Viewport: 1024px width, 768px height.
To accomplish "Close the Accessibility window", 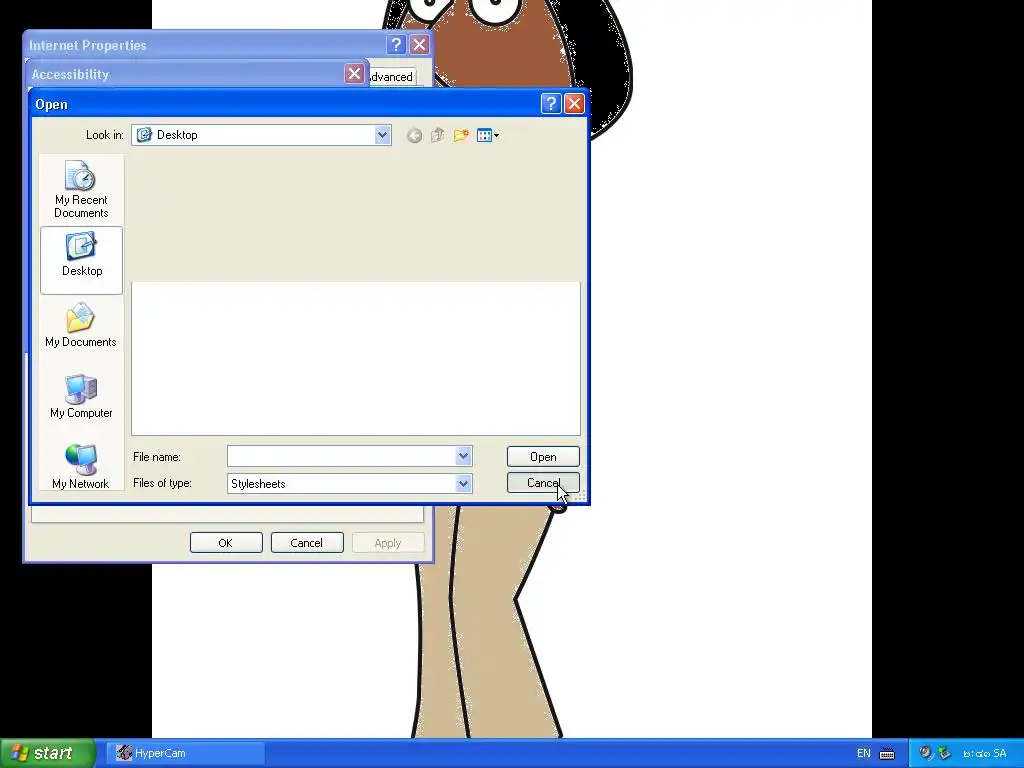I will click(354, 73).
